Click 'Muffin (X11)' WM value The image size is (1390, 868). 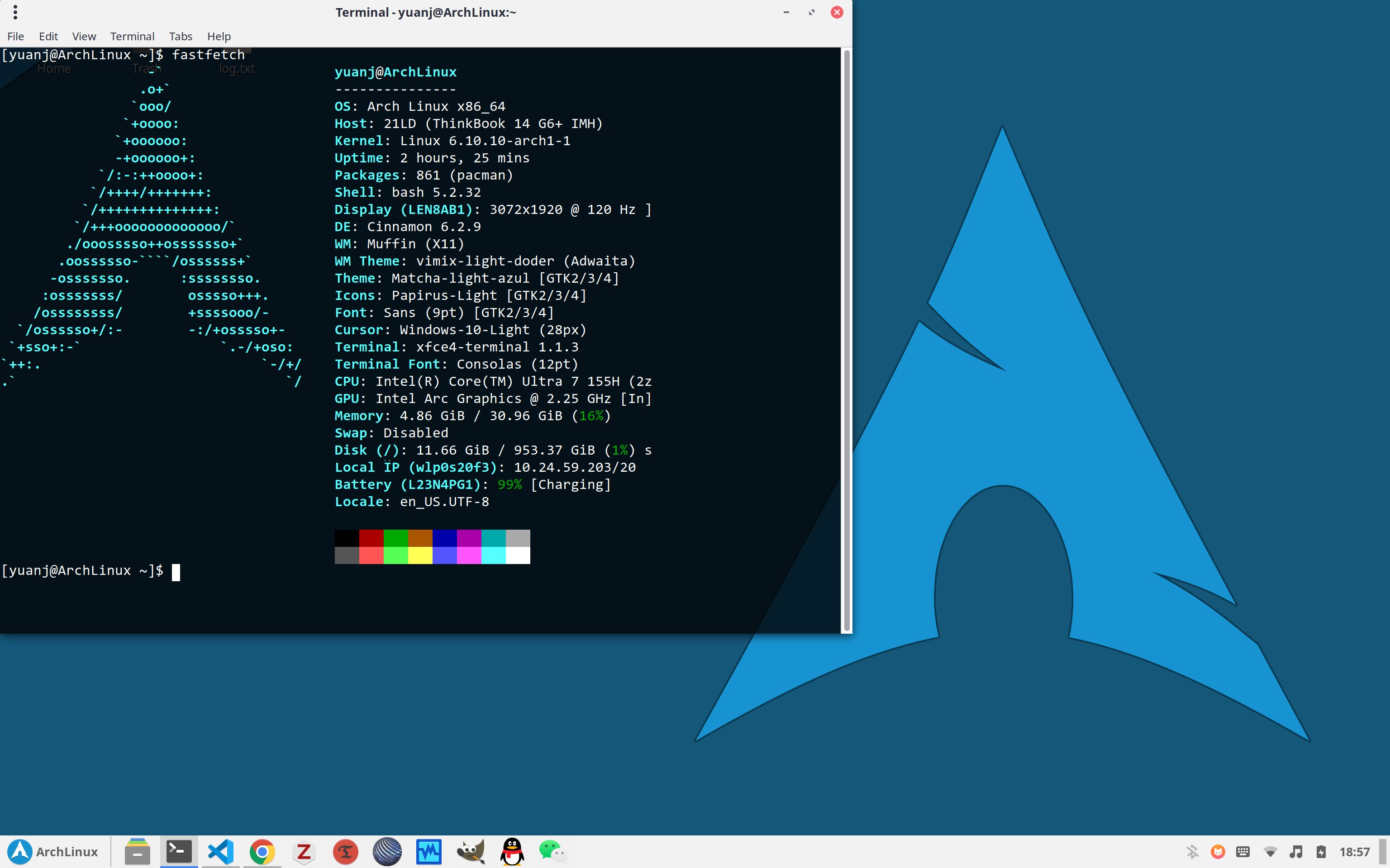point(416,244)
